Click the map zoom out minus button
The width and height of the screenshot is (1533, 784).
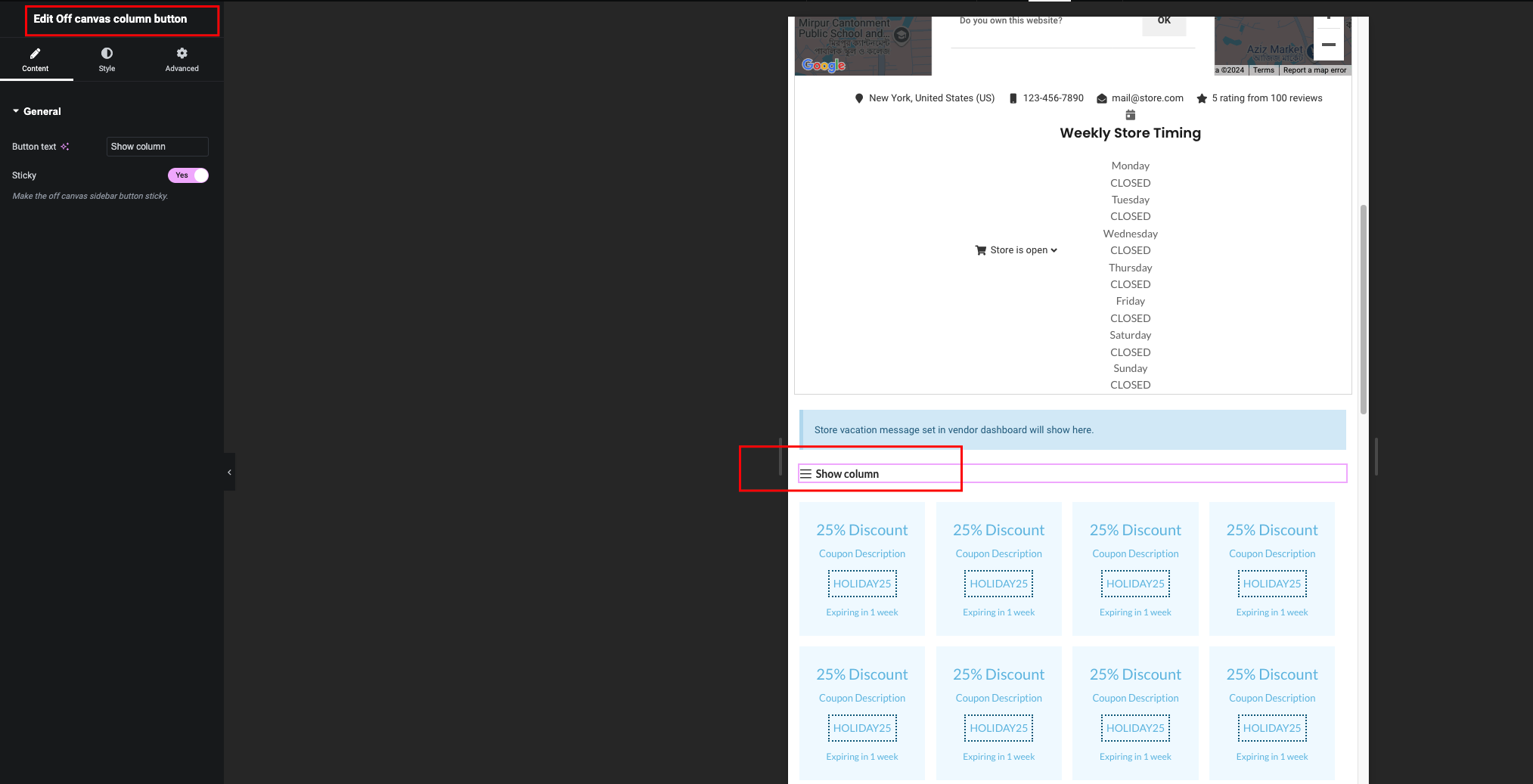point(1329,45)
